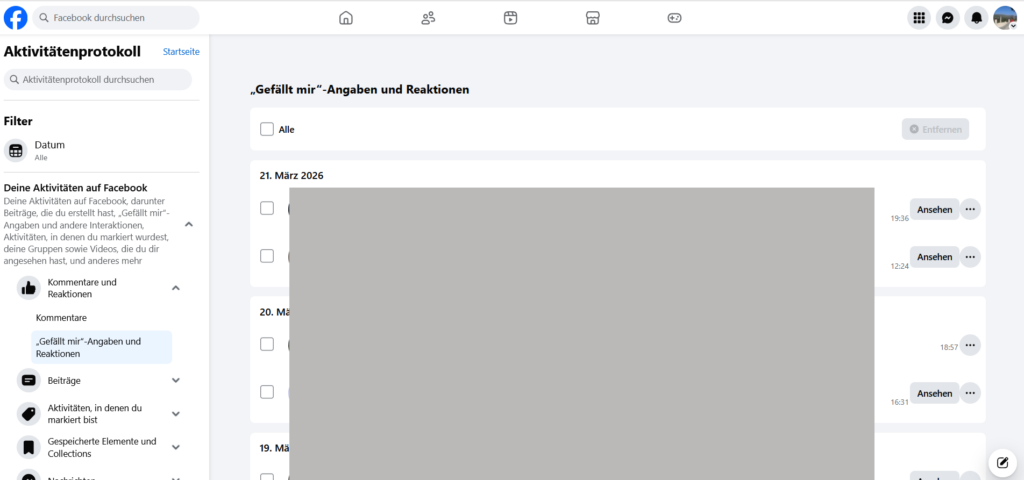Tick the checkbox of the 19:36 entry
Image resolution: width=1024 pixels, height=480 pixels.
[267, 208]
